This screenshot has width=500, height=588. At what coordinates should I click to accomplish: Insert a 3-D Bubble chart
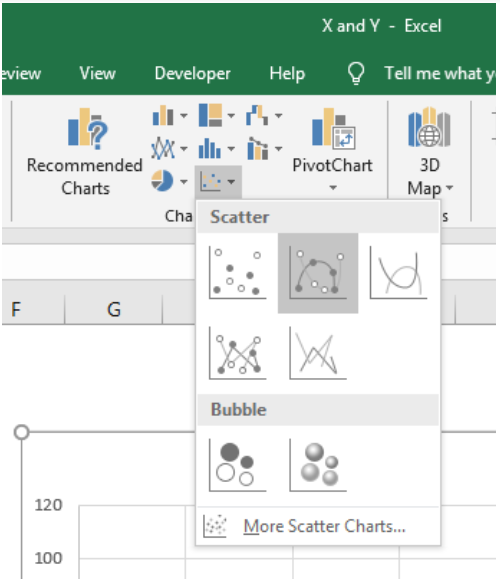[x=318, y=465]
